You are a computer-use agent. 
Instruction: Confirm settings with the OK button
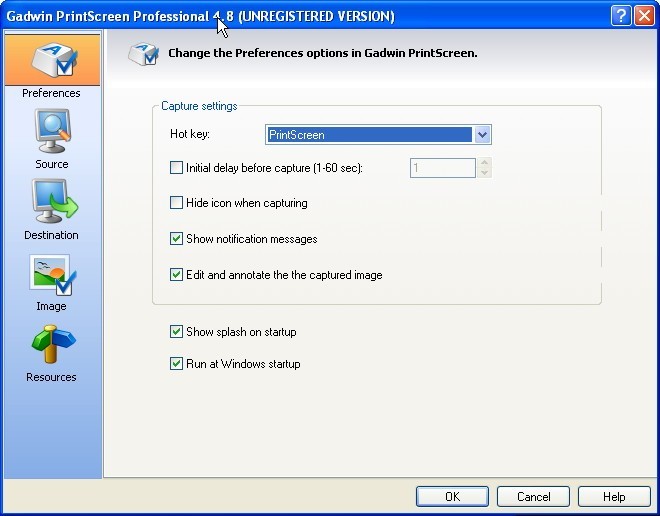[452, 497]
